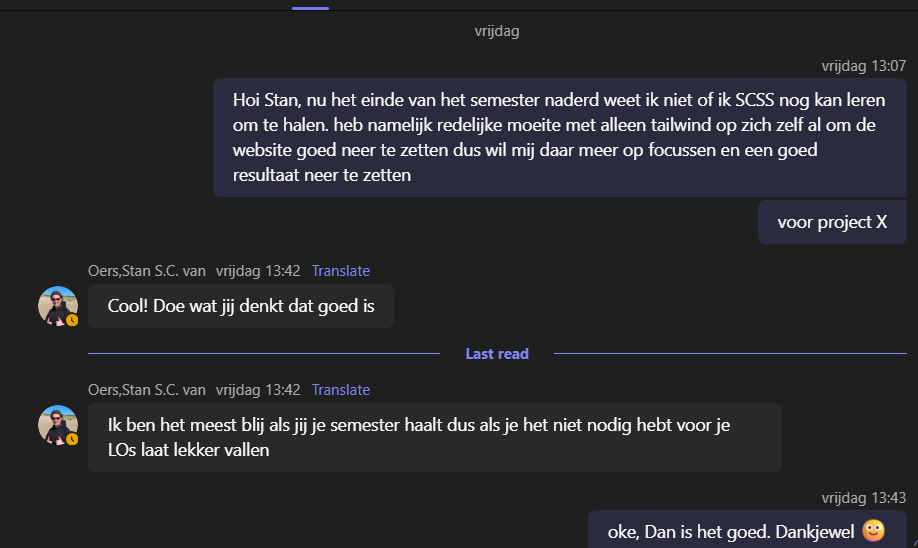Click the "vrijdag" date header

(497, 31)
